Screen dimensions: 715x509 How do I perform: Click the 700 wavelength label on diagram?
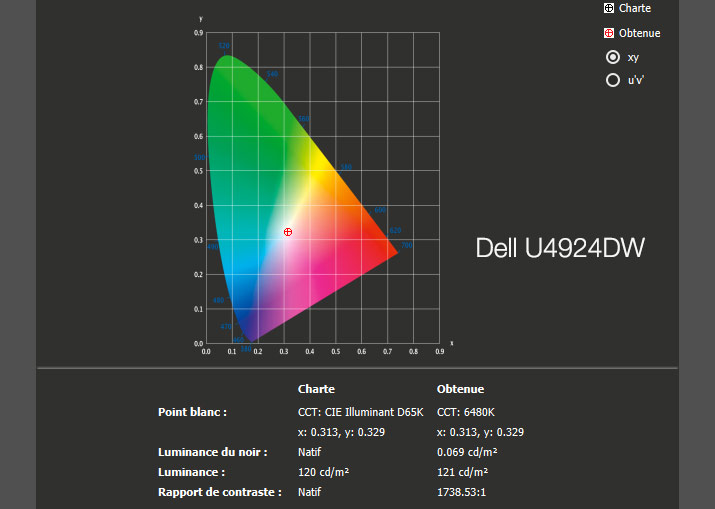pyautogui.click(x=407, y=245)
